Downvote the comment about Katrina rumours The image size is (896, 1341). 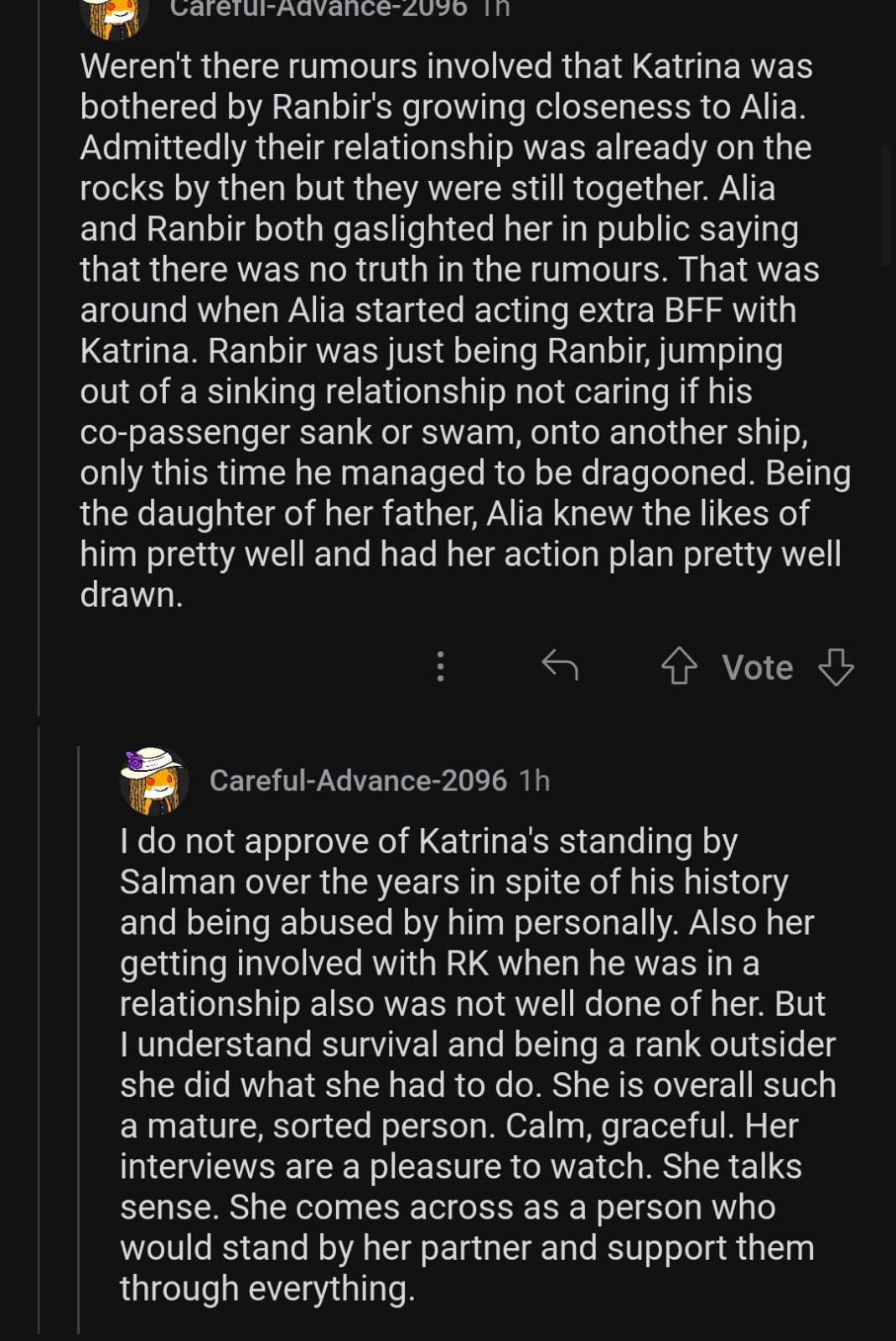pos(836,667)
